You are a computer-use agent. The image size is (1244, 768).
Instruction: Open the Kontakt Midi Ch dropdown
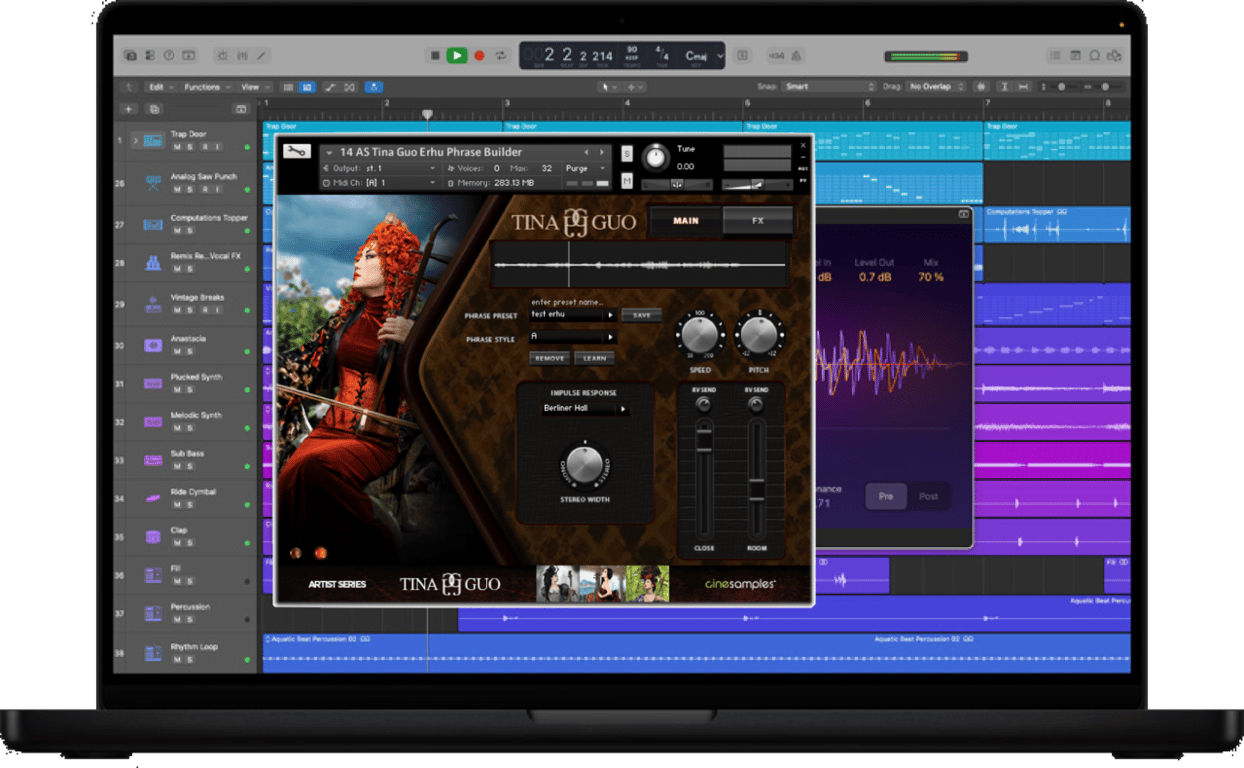click(378, 183)
